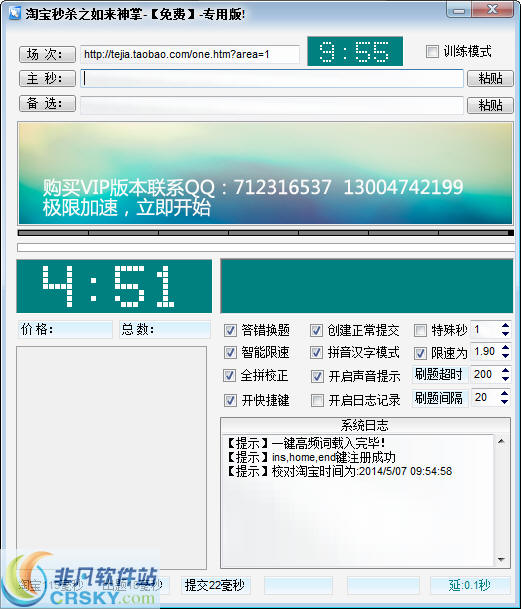Click the 提交22毫秒 status entry
Viewport: 521px width, 609px height.
click(215, 585)
